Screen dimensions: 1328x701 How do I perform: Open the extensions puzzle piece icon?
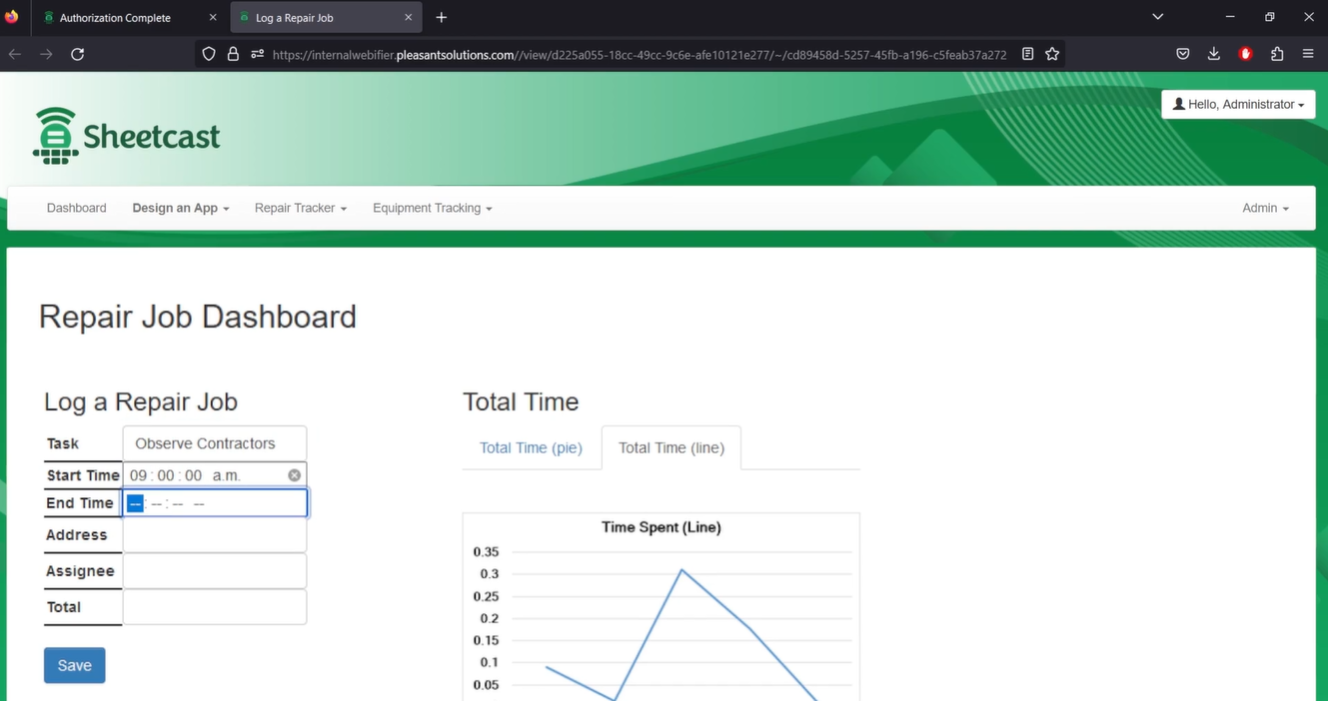(x=1277, y=54)
